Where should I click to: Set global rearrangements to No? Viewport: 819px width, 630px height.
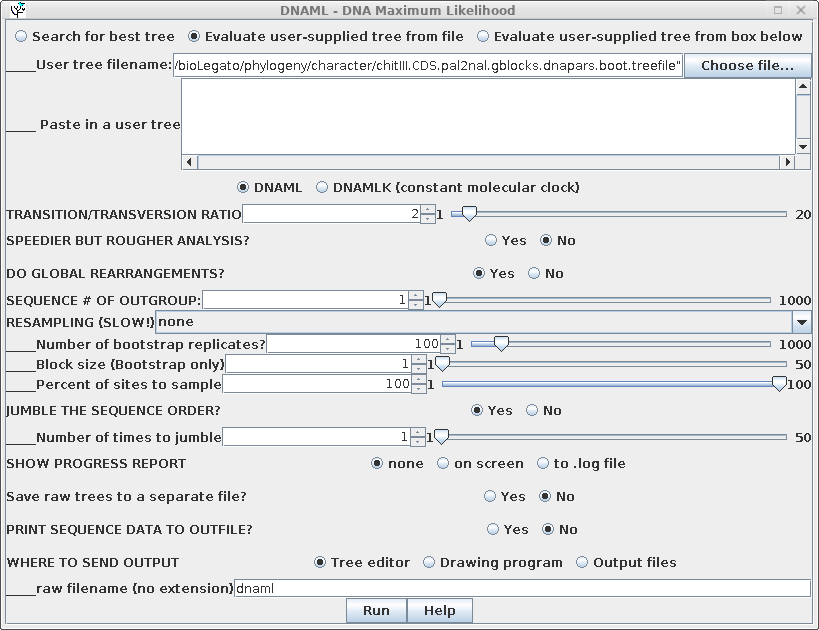[x=534, y=273]
